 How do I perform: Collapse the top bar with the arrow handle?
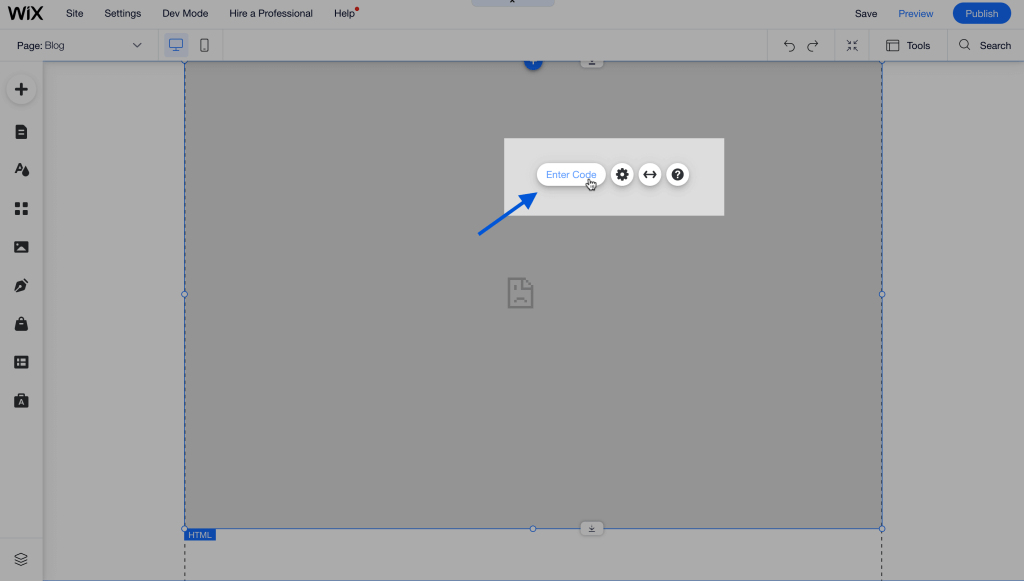coord(512,3)
